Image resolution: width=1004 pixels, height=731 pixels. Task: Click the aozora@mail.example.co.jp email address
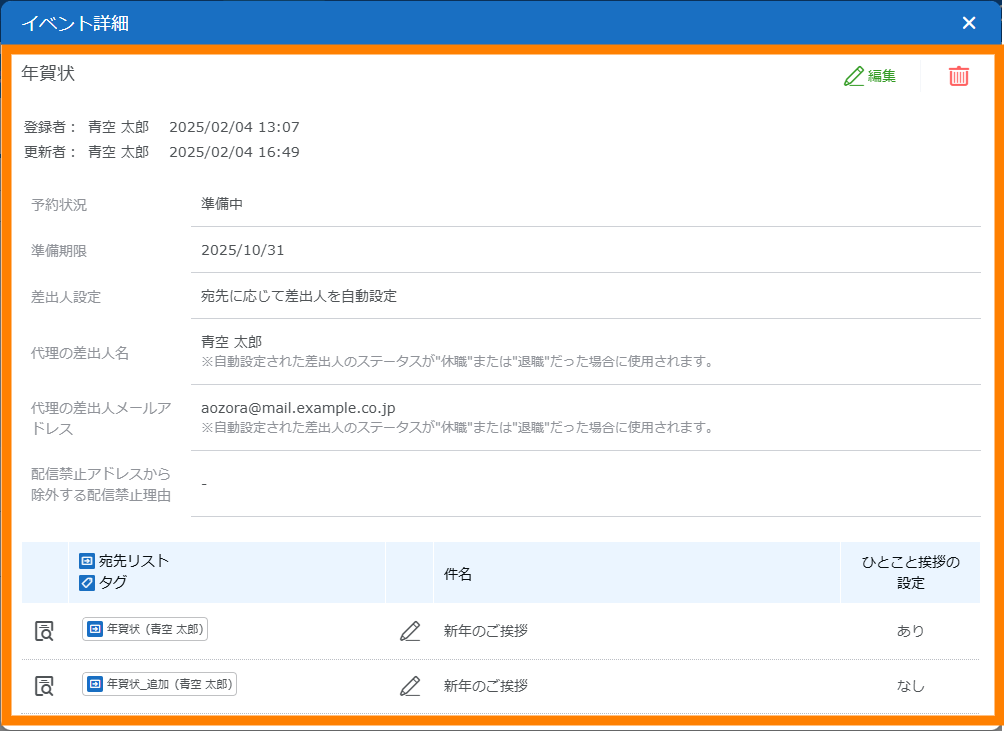298,408
